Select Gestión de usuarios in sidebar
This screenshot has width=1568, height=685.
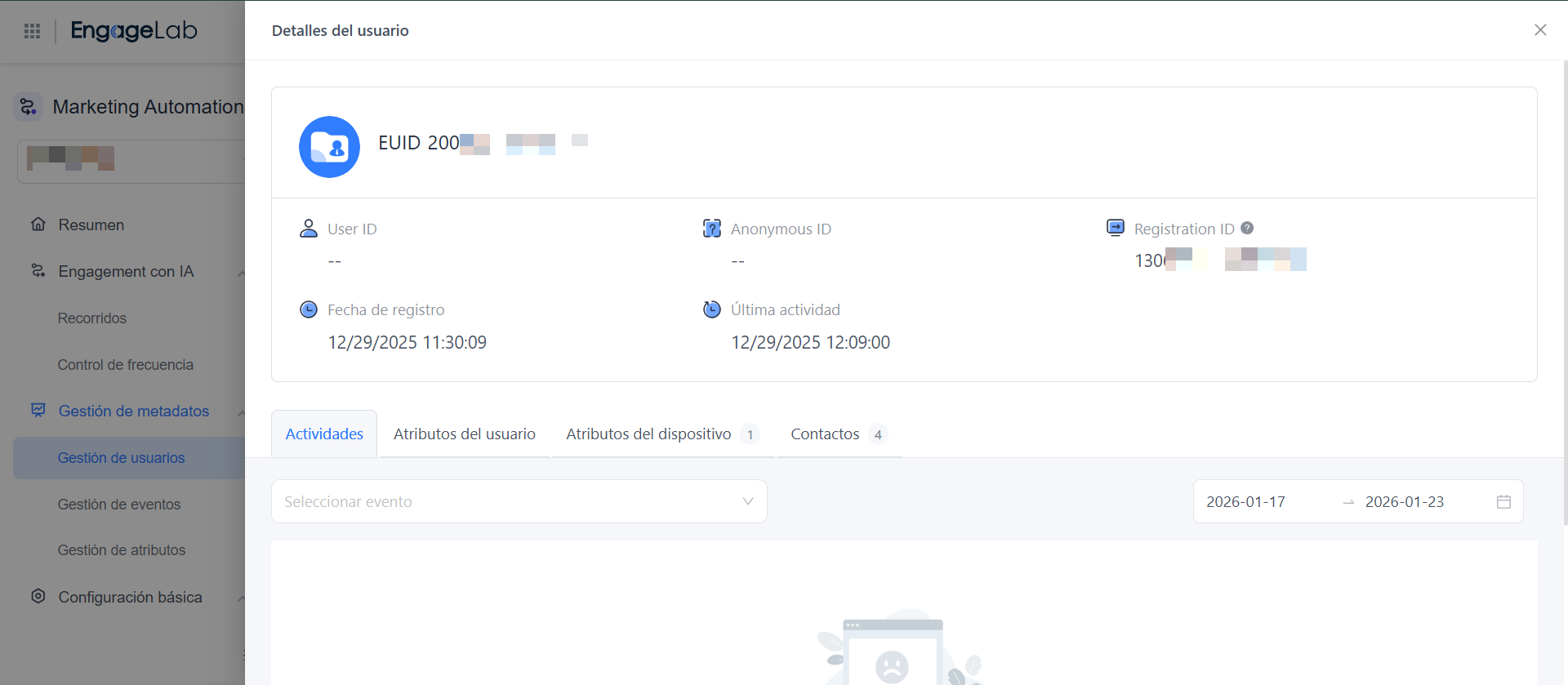coord(129,458)
